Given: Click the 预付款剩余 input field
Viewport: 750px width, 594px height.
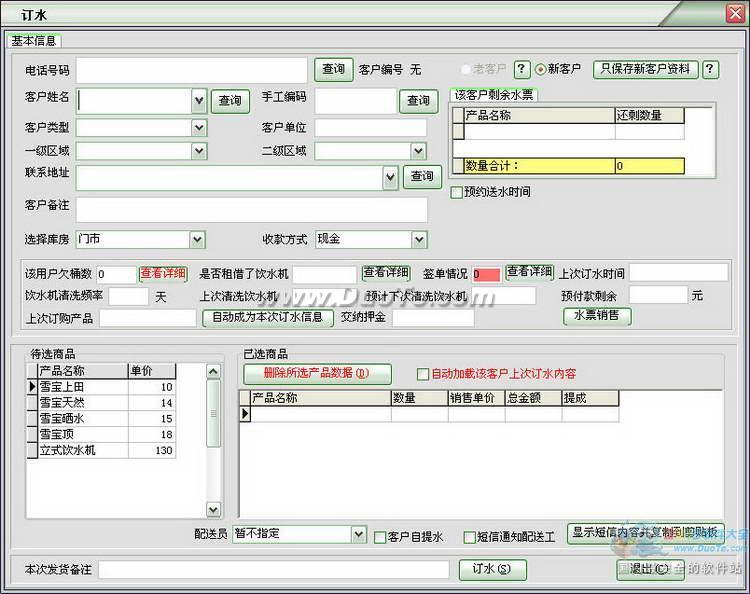Looking at the screenshot, I should click(658, 295).
